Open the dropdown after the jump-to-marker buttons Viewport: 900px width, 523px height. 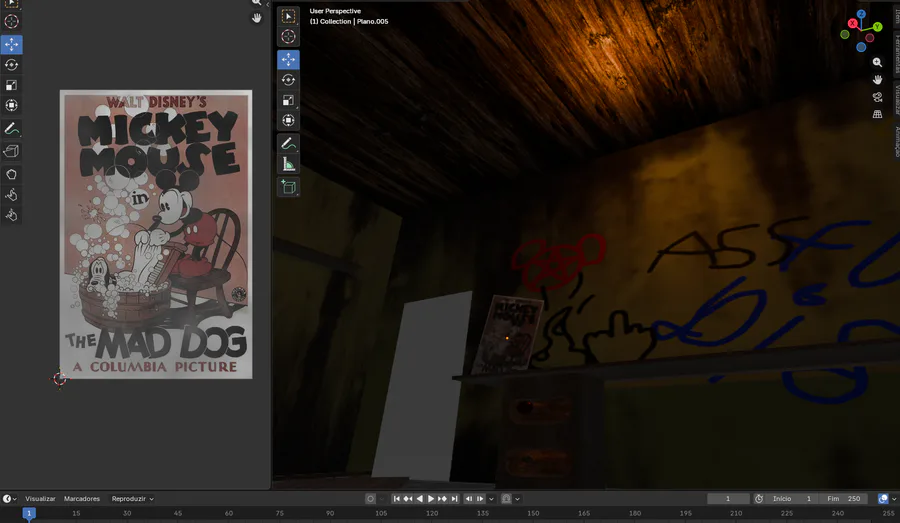click(x=491, y=499)
